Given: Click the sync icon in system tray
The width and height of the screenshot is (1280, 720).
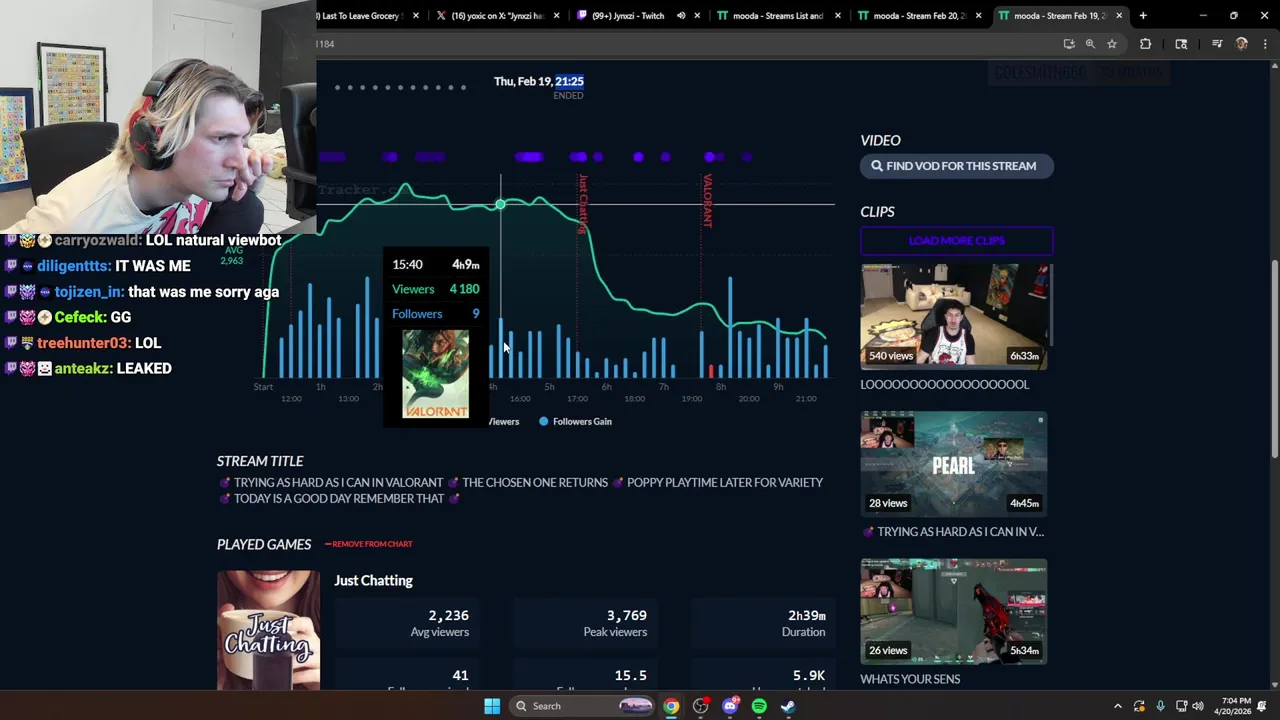Looking at the screenshot, I should click(x=1139, y=706).
